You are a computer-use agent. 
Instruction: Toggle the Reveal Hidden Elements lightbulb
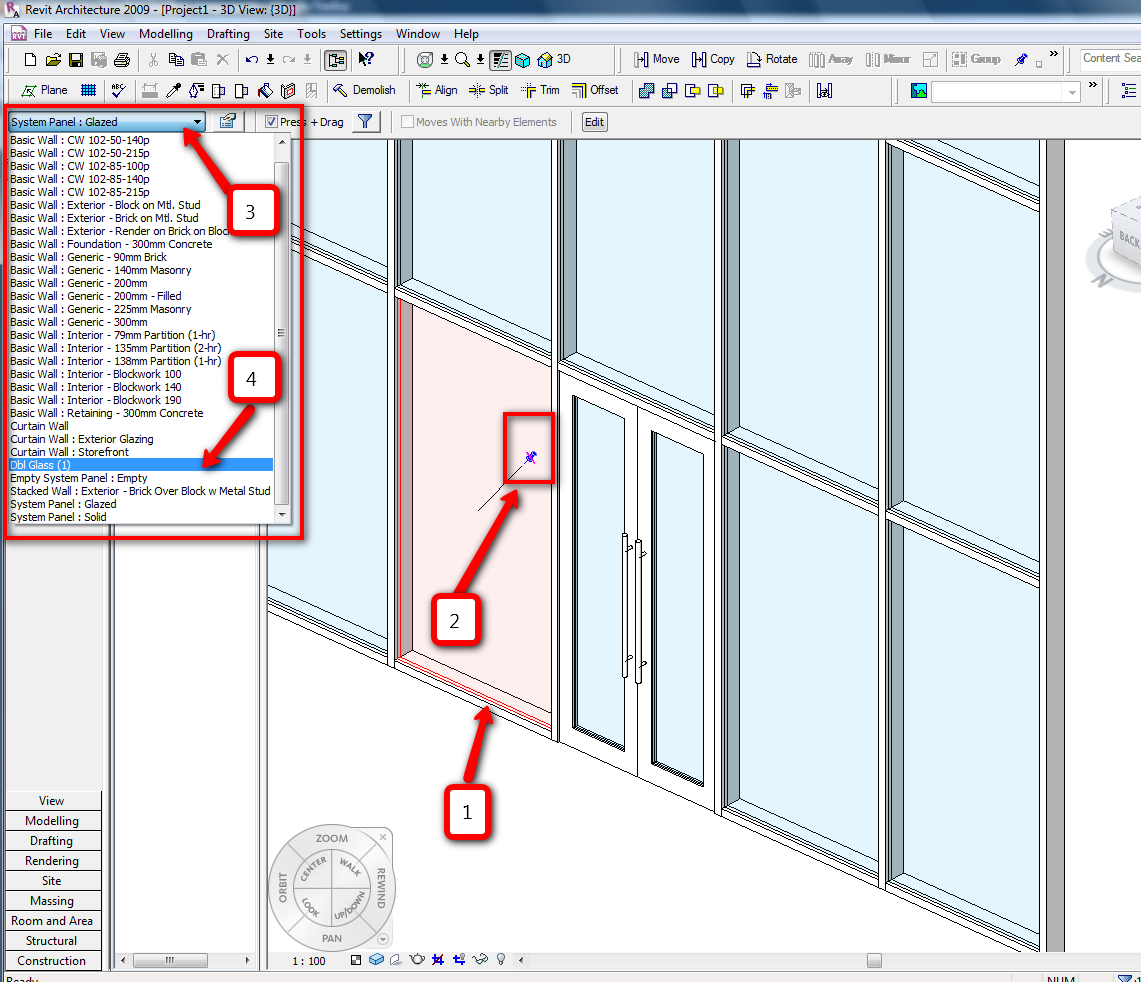(x=501, y=959)
